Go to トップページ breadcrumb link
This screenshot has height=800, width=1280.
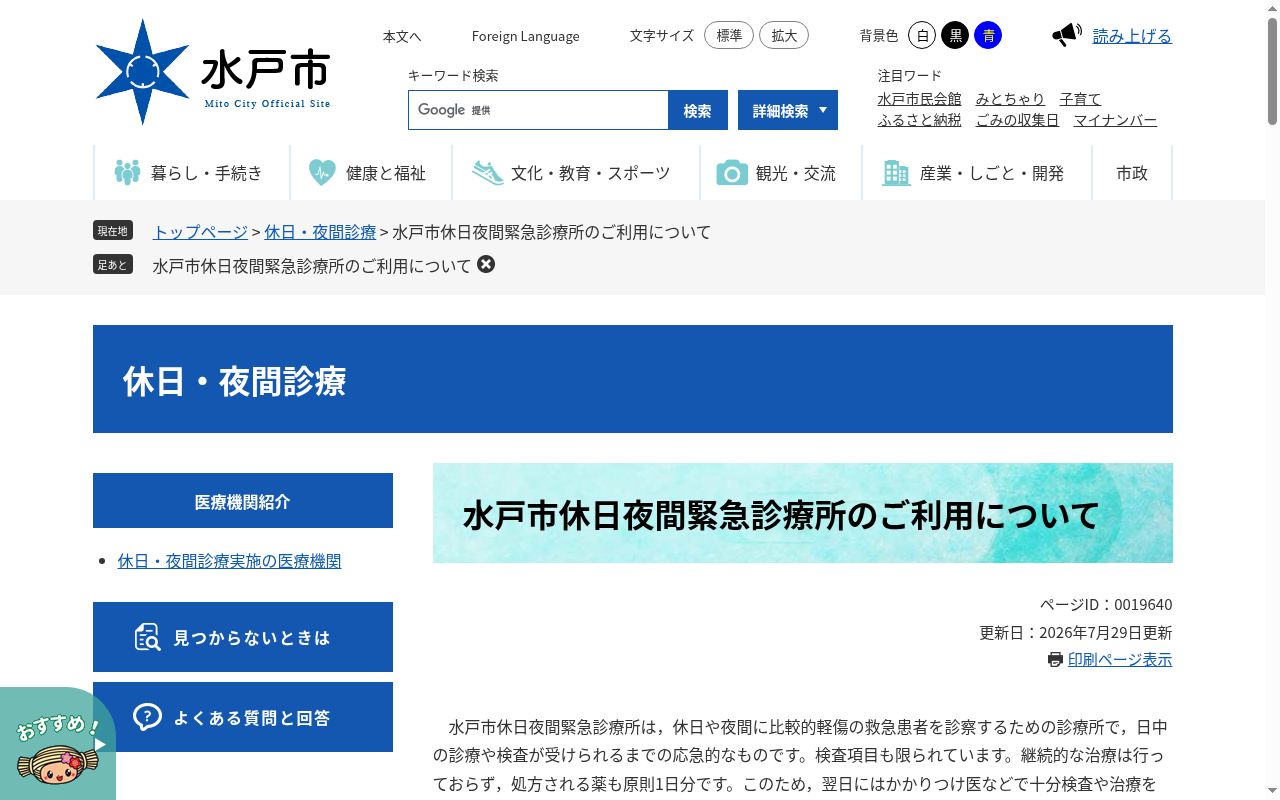click(200, 232)
